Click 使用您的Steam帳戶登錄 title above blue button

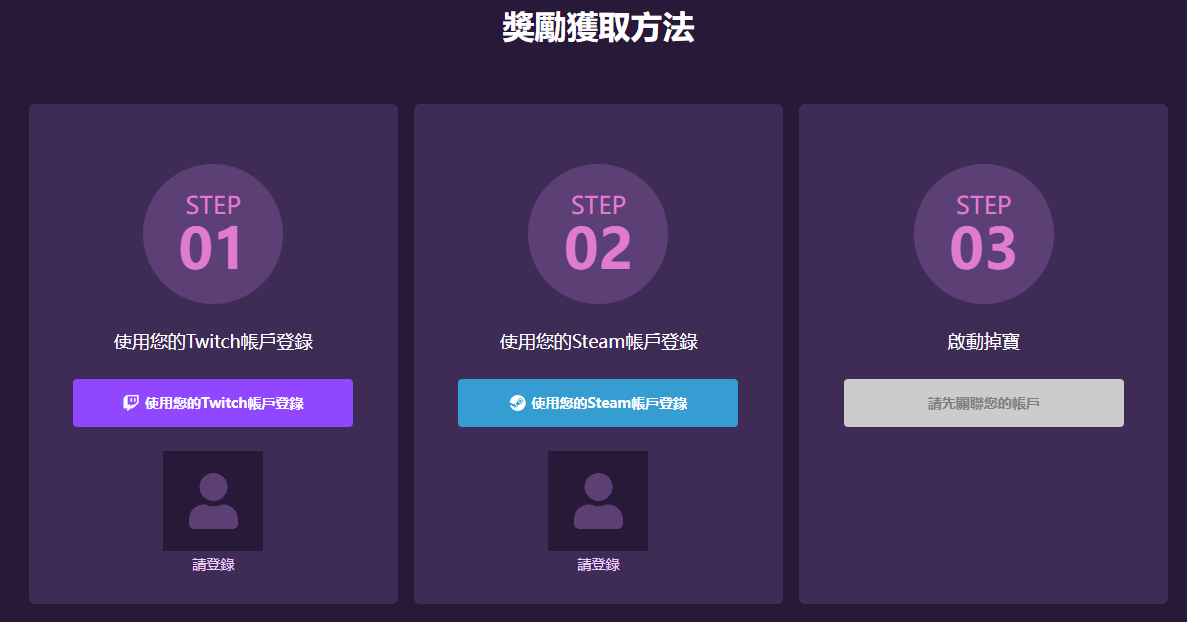coord(598,342)
